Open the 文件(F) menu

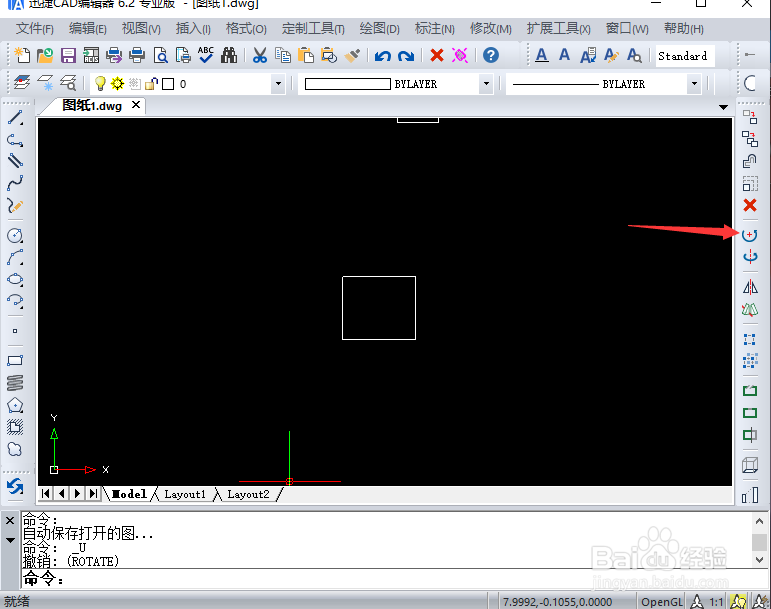35,29
